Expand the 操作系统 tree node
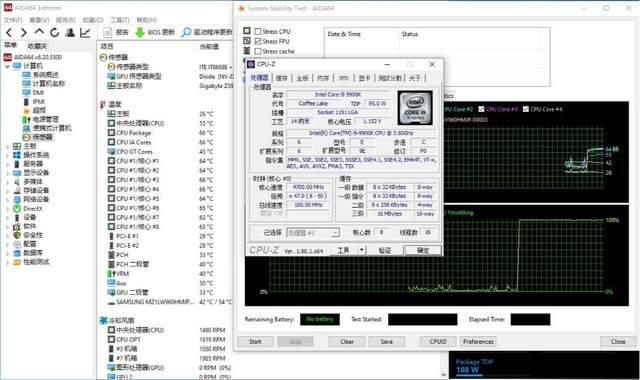The image size is (640, 380). [x=7, y=155]
